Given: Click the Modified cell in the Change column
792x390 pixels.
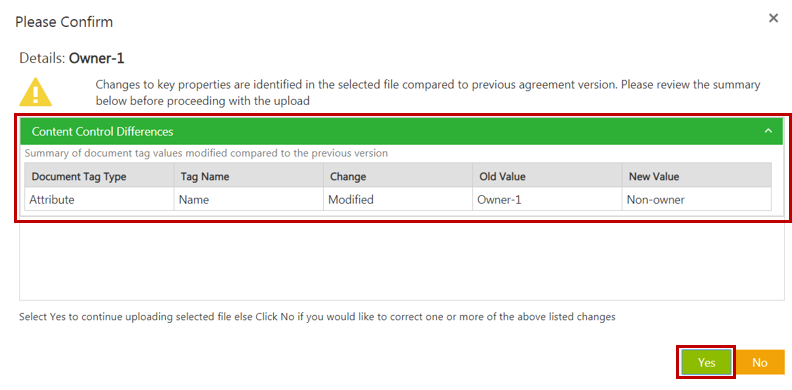Looking at the screenshot, I should click(x=398, y=200).
